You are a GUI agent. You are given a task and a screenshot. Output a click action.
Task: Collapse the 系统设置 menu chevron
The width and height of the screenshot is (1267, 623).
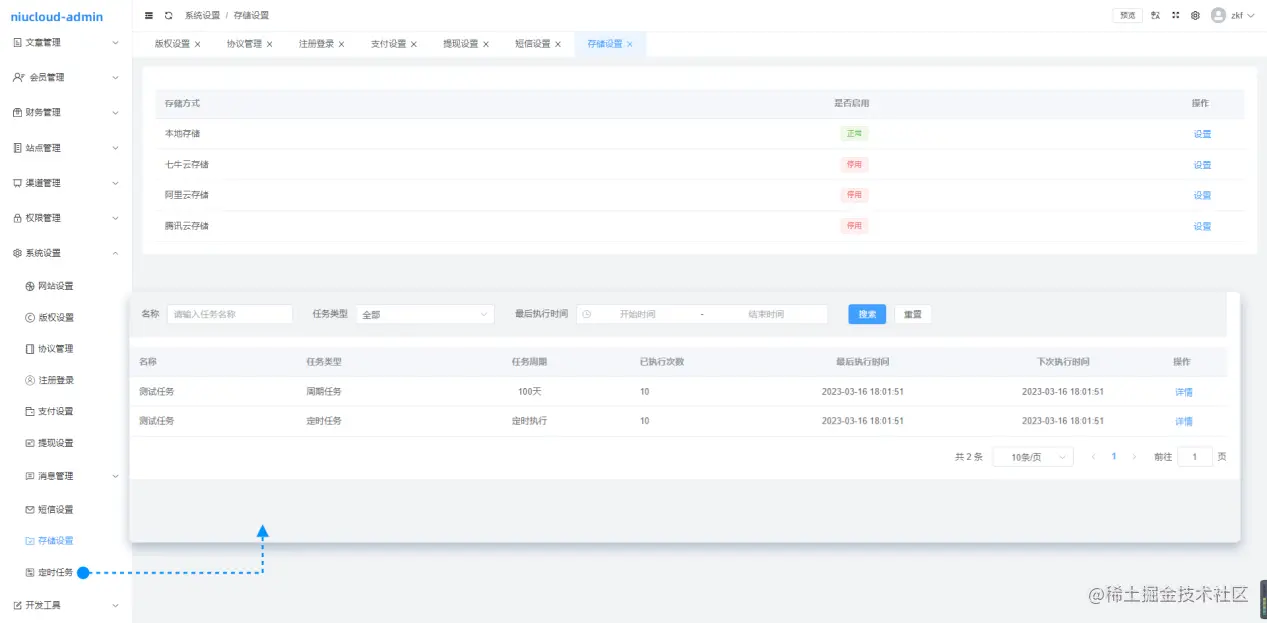pyautogui.click(x=115, y=253)
